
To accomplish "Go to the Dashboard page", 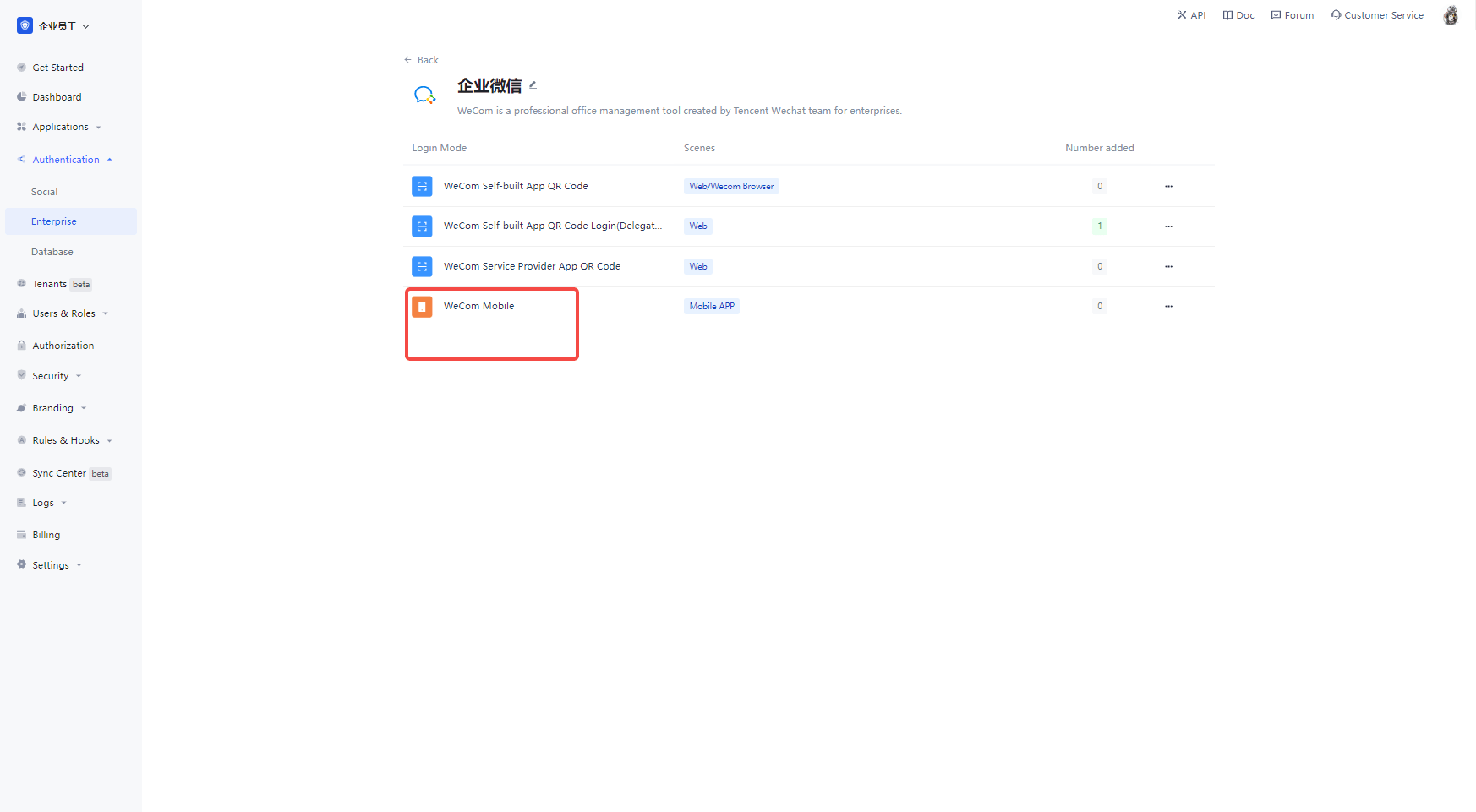I will pos(57,97).
